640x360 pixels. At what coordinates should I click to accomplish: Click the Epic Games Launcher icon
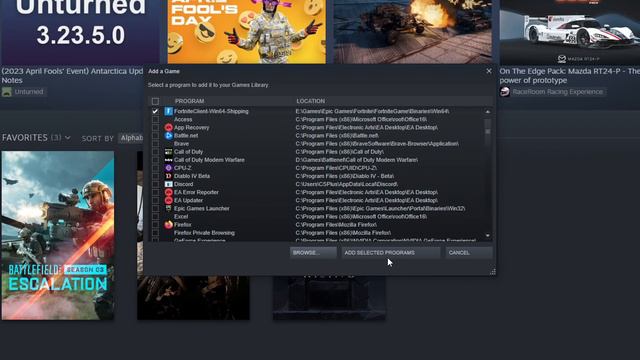(x=168, y=209)
